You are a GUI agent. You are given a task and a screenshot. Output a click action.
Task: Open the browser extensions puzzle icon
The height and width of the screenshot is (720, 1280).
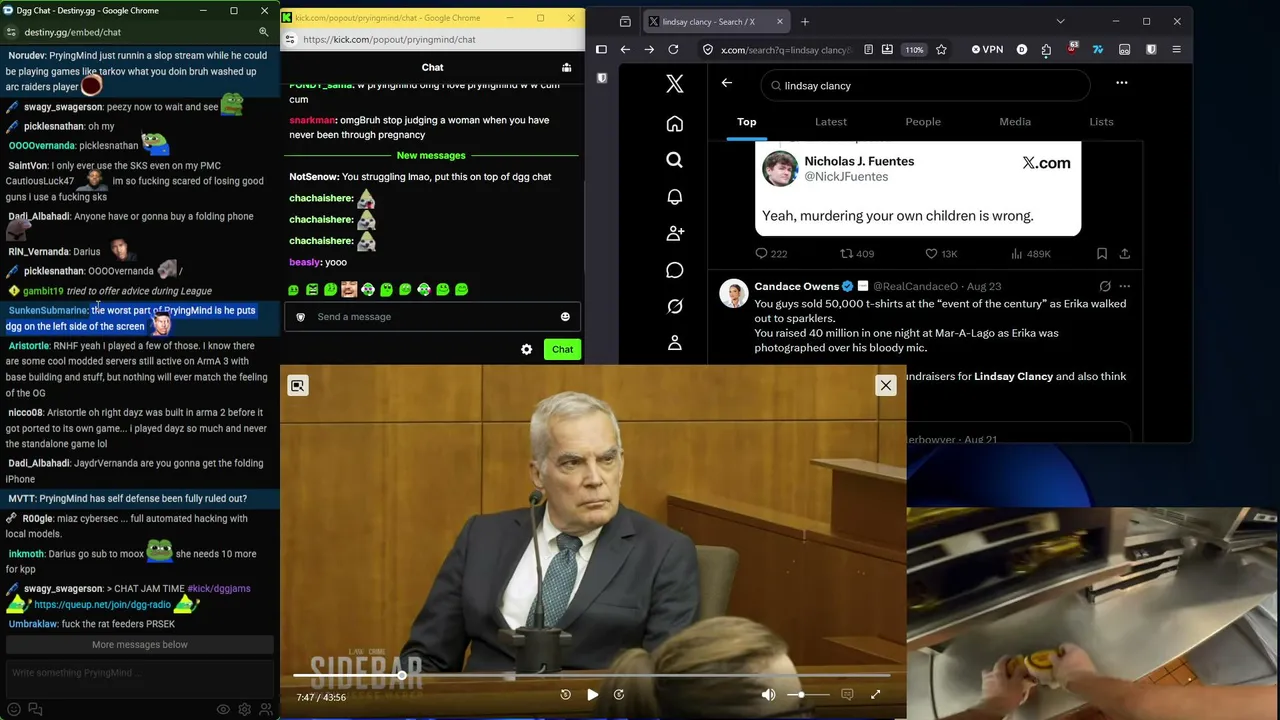point(1046,50)
